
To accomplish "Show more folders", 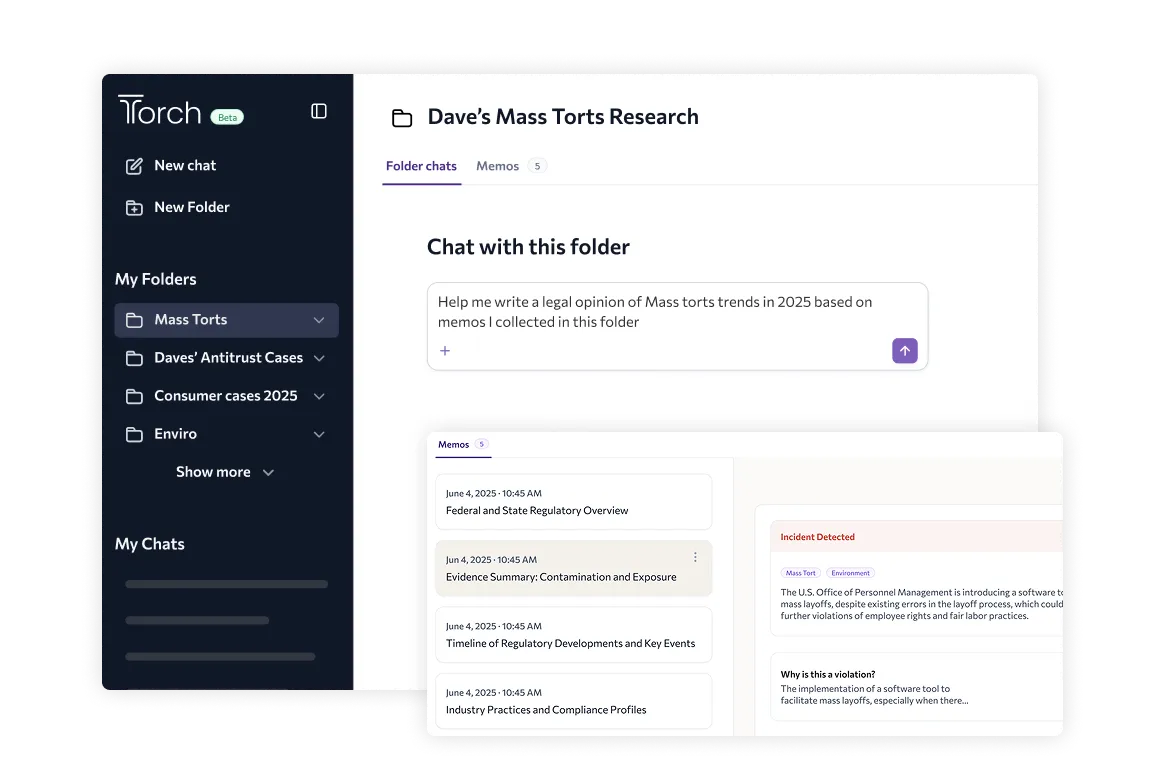I will (x=226, y=472).
